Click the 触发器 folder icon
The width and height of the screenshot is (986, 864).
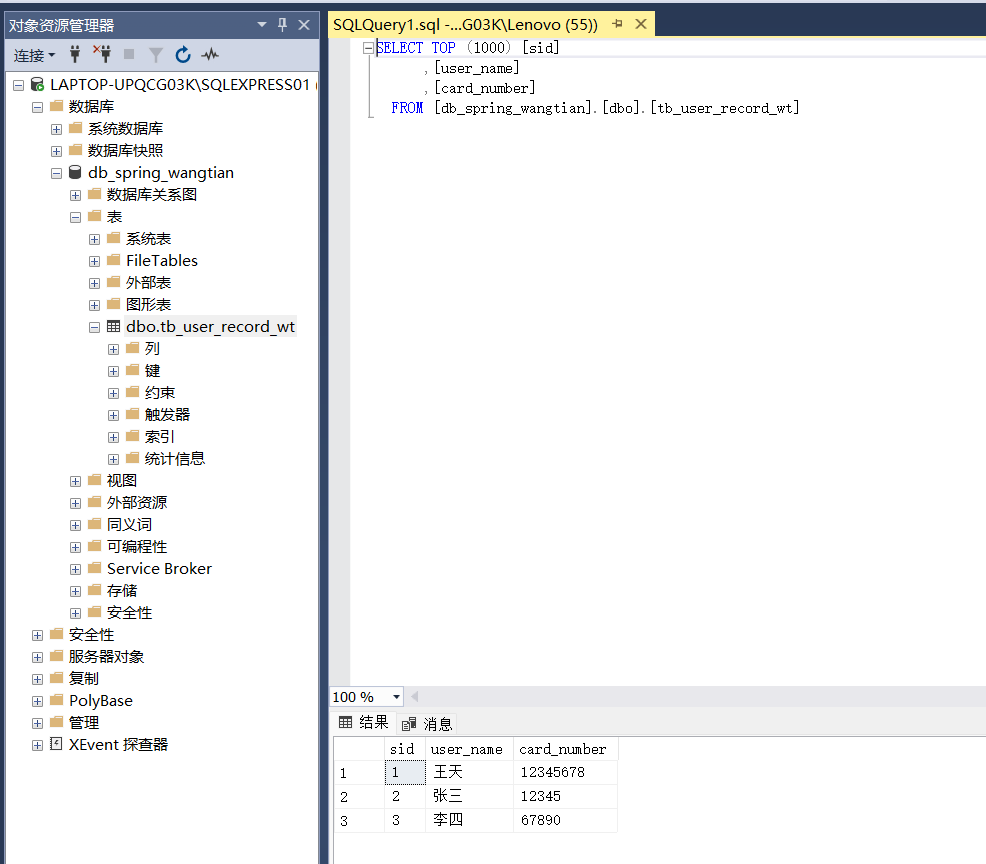tap(133, 414)
